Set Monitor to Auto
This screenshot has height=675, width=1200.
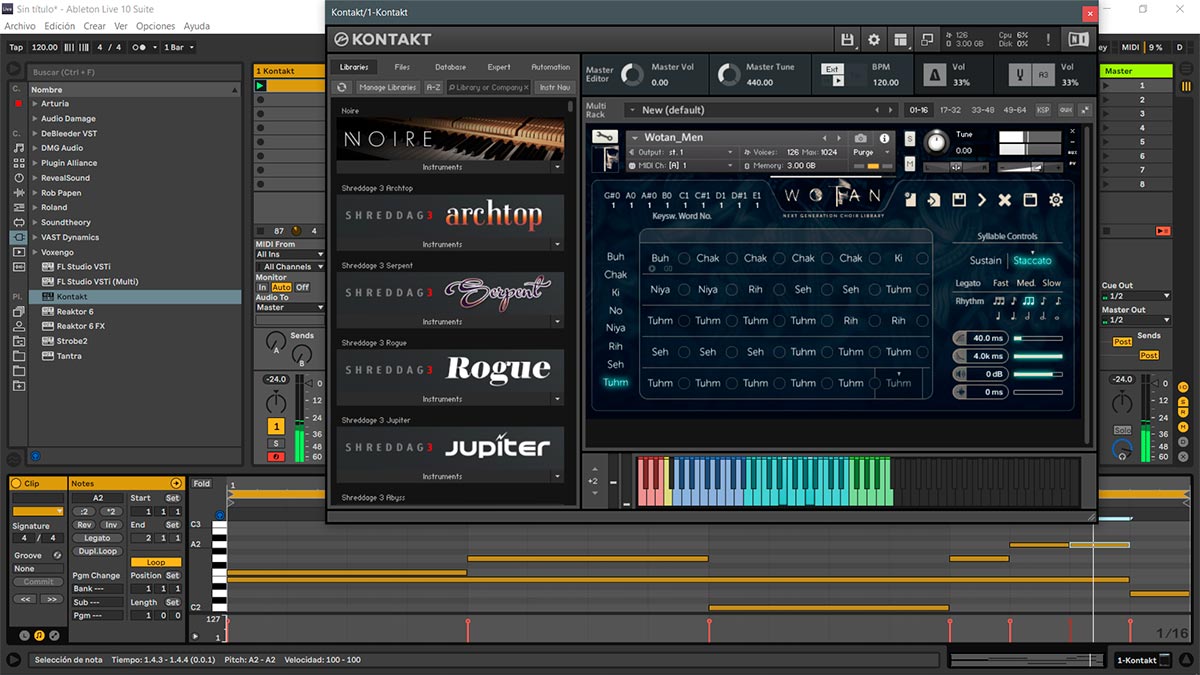point(281,287)
